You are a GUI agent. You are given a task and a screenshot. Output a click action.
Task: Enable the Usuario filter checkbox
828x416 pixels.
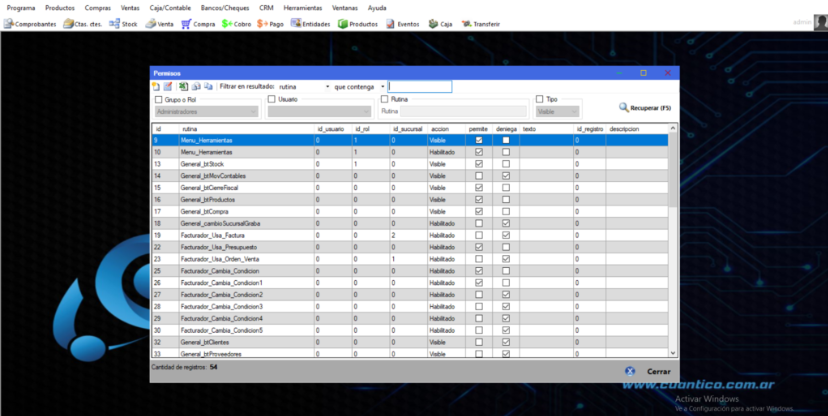coord(272,99)
